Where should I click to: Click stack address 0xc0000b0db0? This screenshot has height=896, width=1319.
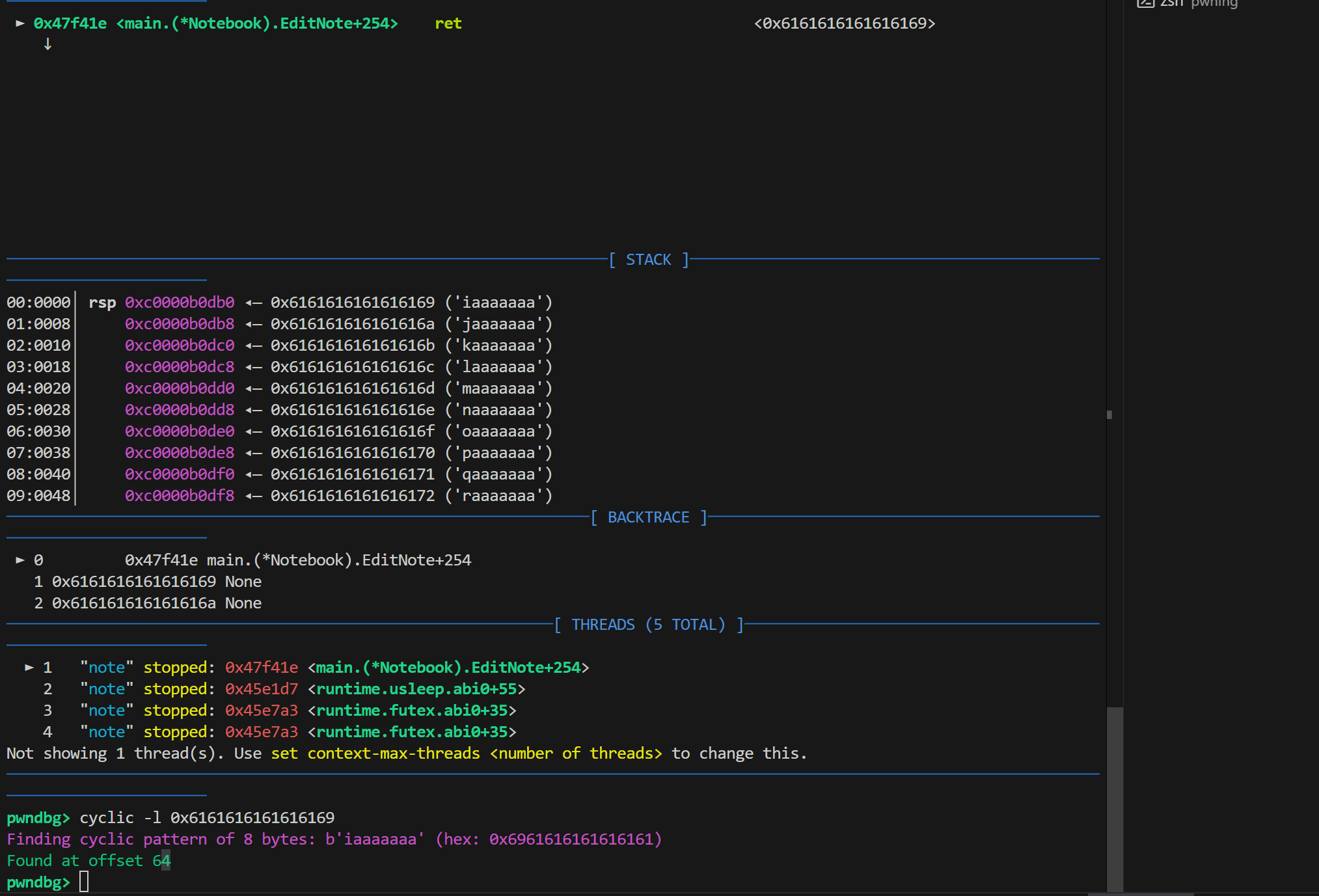[180, 303]
